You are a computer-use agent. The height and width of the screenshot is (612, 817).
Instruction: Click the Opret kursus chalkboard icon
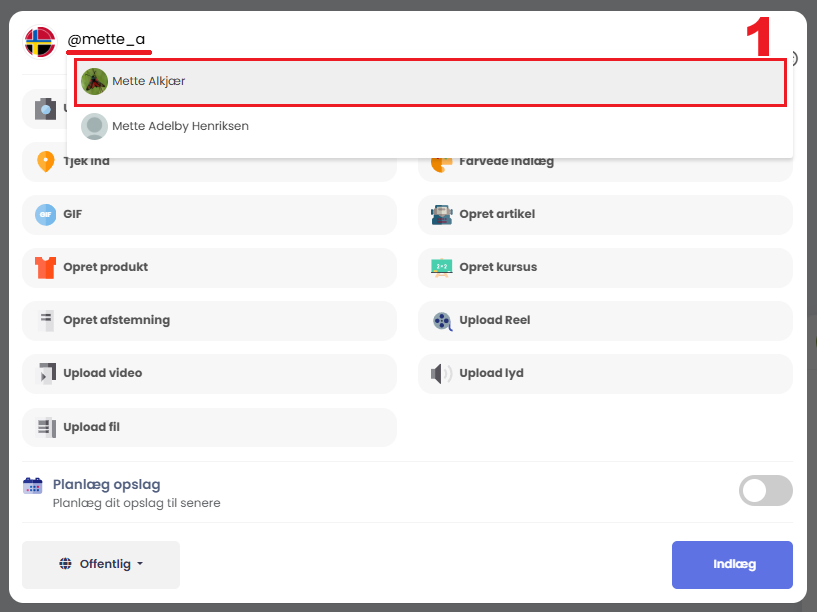click(x=442, y=268)
